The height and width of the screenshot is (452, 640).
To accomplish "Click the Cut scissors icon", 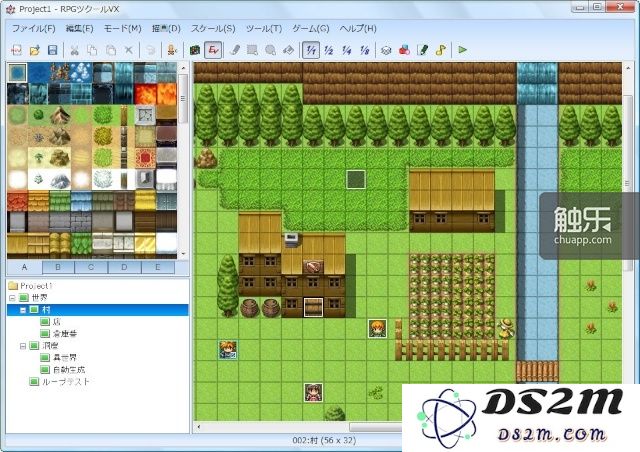I will [74, 50].
